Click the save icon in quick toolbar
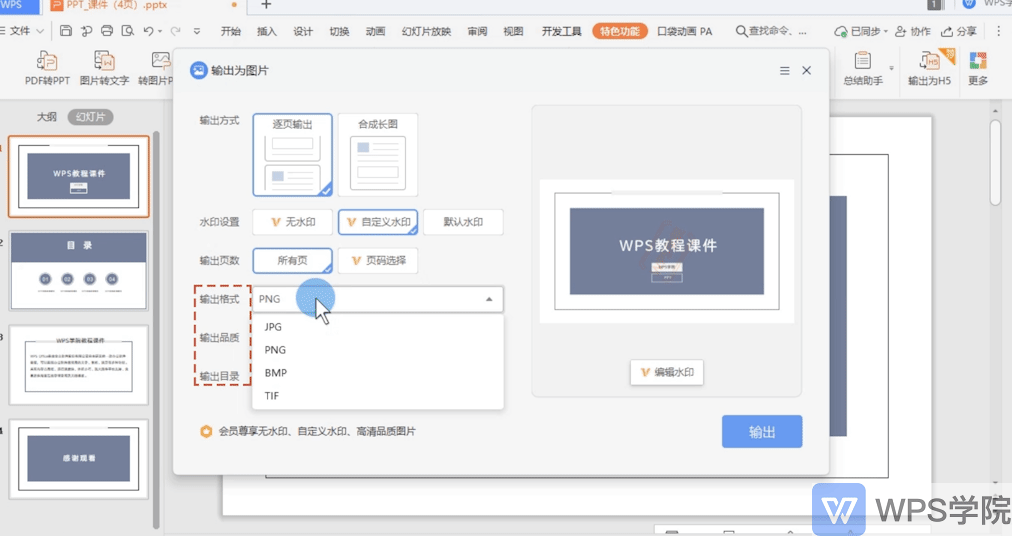Image resolution: width=1012 pixels, height=536 pixels. [x=65, y=30]
